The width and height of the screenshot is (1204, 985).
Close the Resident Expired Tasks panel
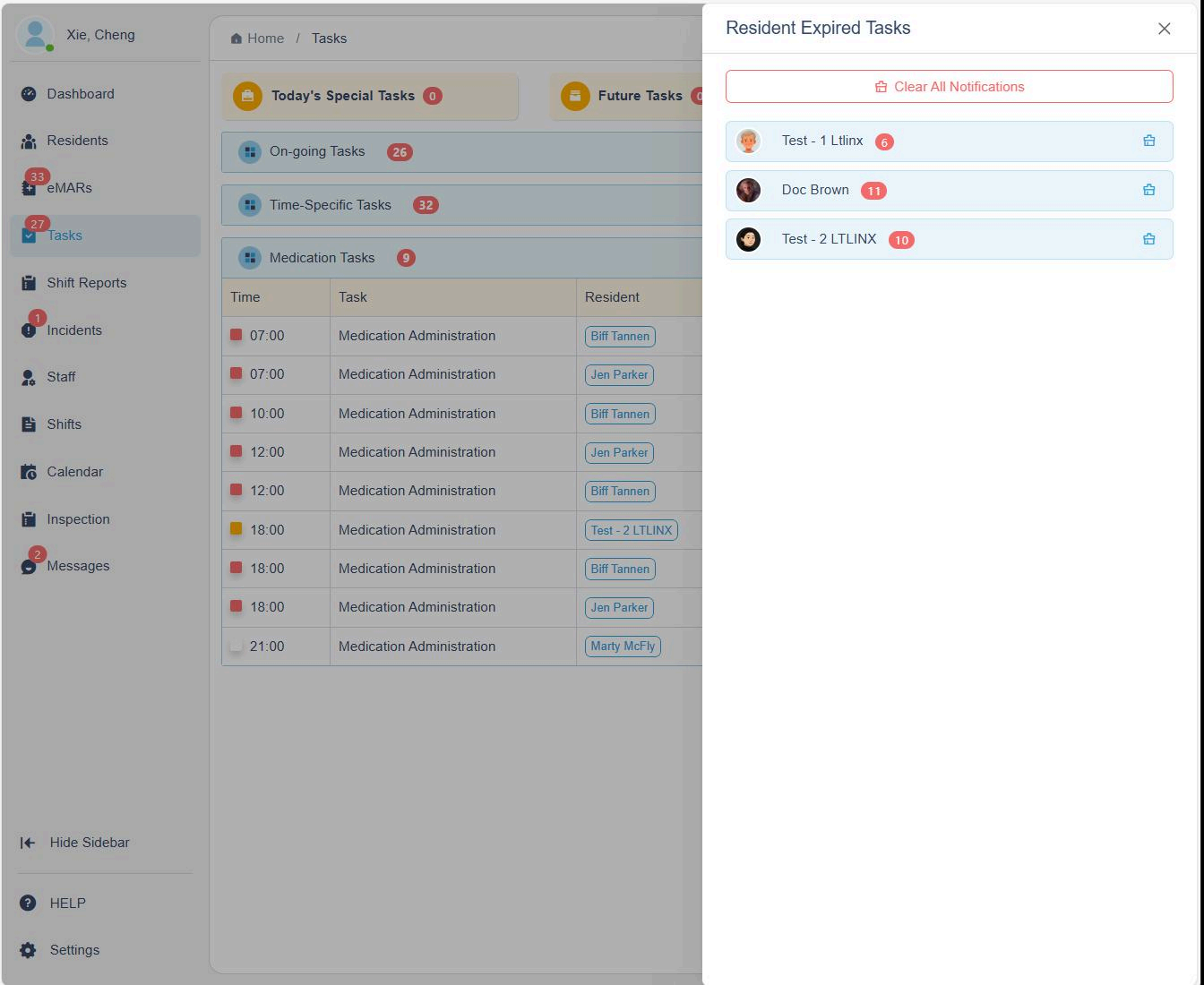1164,29
